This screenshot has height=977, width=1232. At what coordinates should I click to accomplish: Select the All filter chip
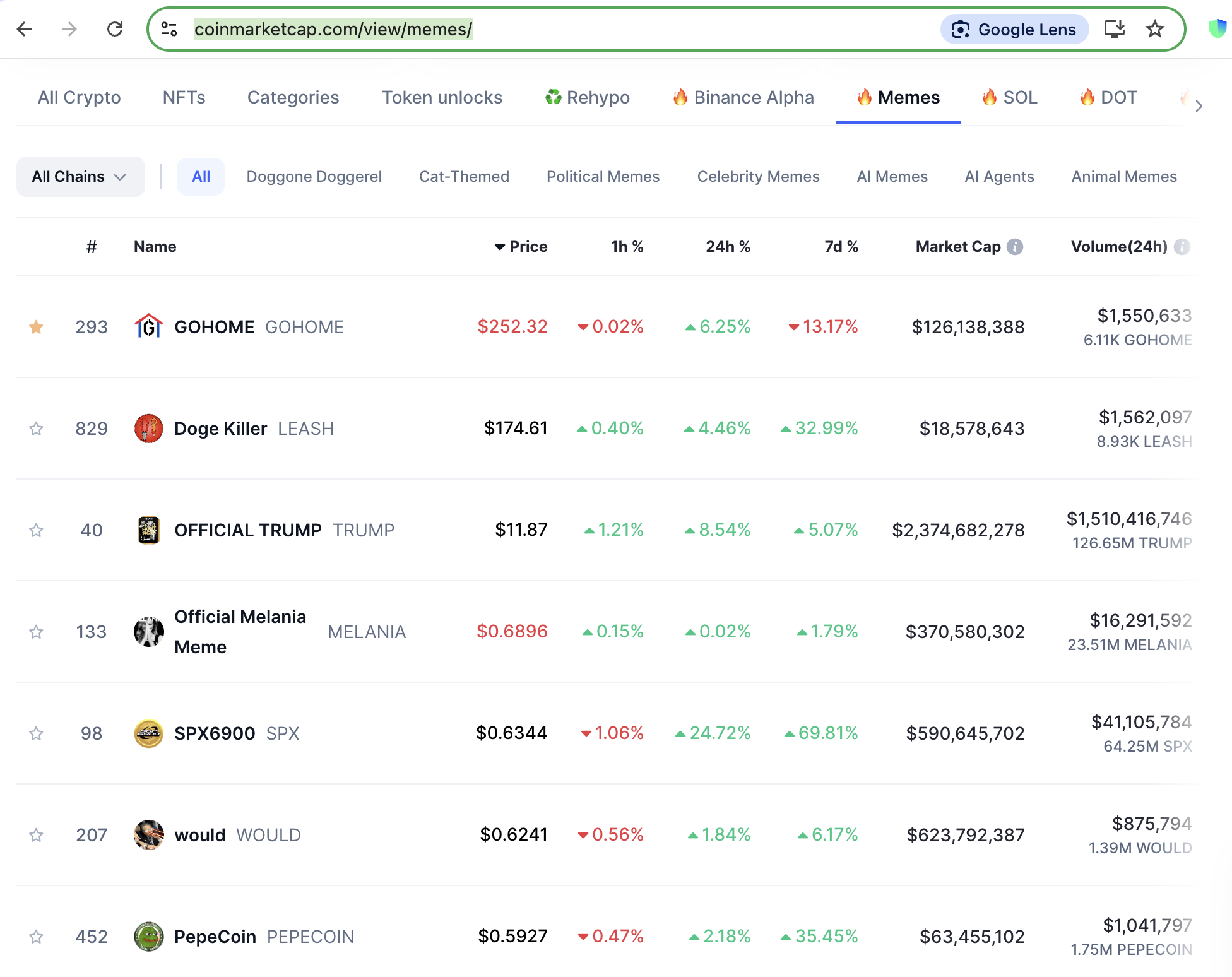pyautogui.click(x=201, y=177)
